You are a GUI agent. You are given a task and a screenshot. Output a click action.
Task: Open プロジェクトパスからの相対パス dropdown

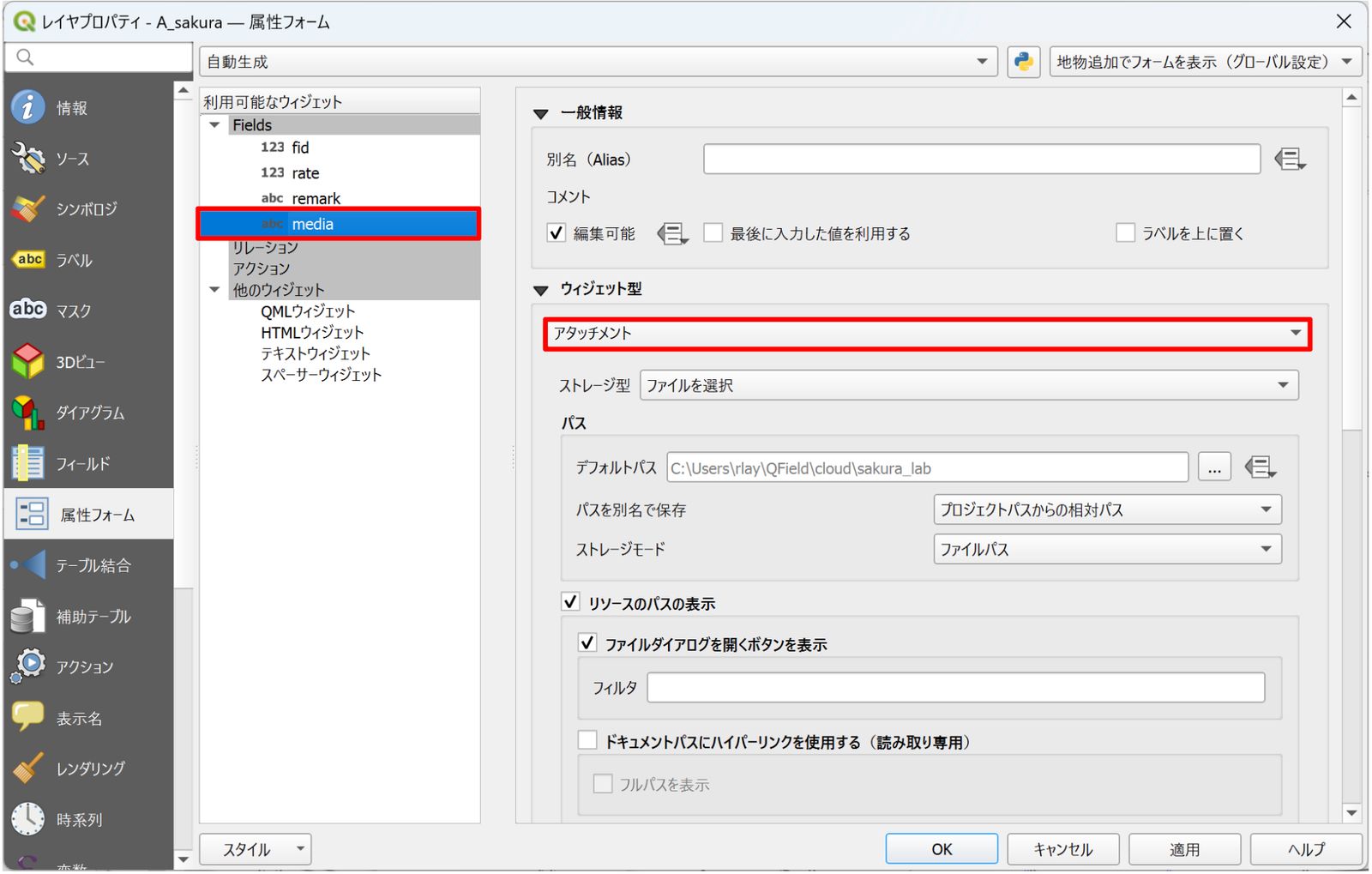tap(1107, 509)
